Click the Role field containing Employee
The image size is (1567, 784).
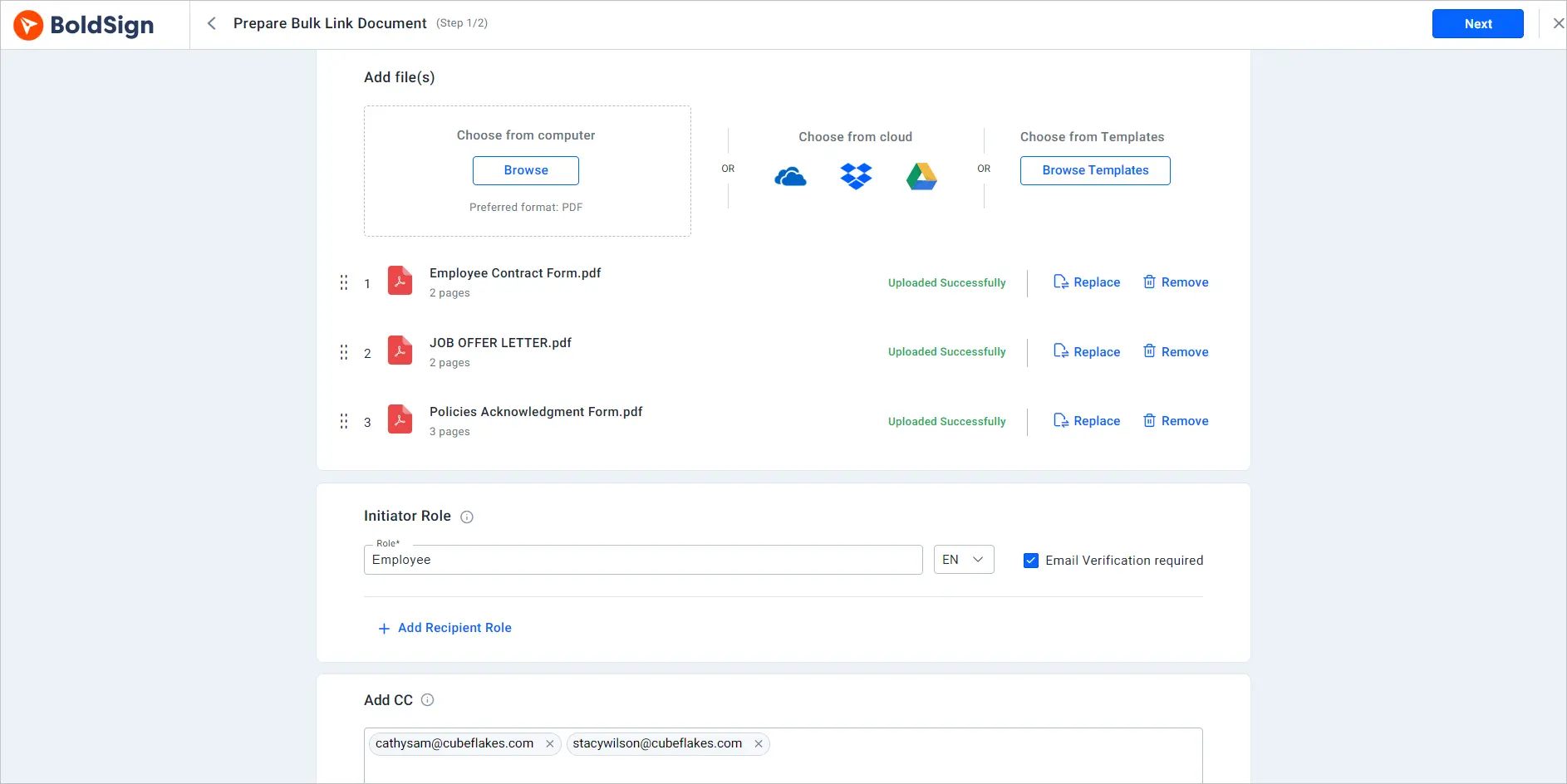point(642,559)
